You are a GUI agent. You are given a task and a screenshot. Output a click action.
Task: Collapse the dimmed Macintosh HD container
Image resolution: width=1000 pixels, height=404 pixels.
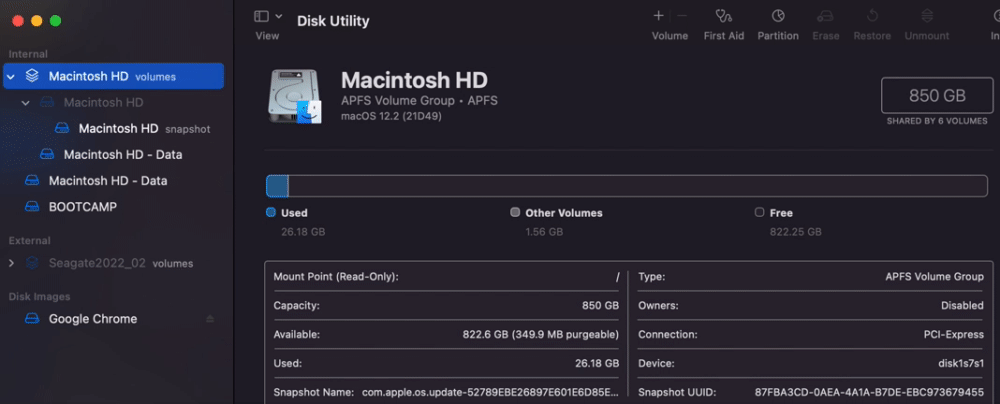click(x=26, y=102)
